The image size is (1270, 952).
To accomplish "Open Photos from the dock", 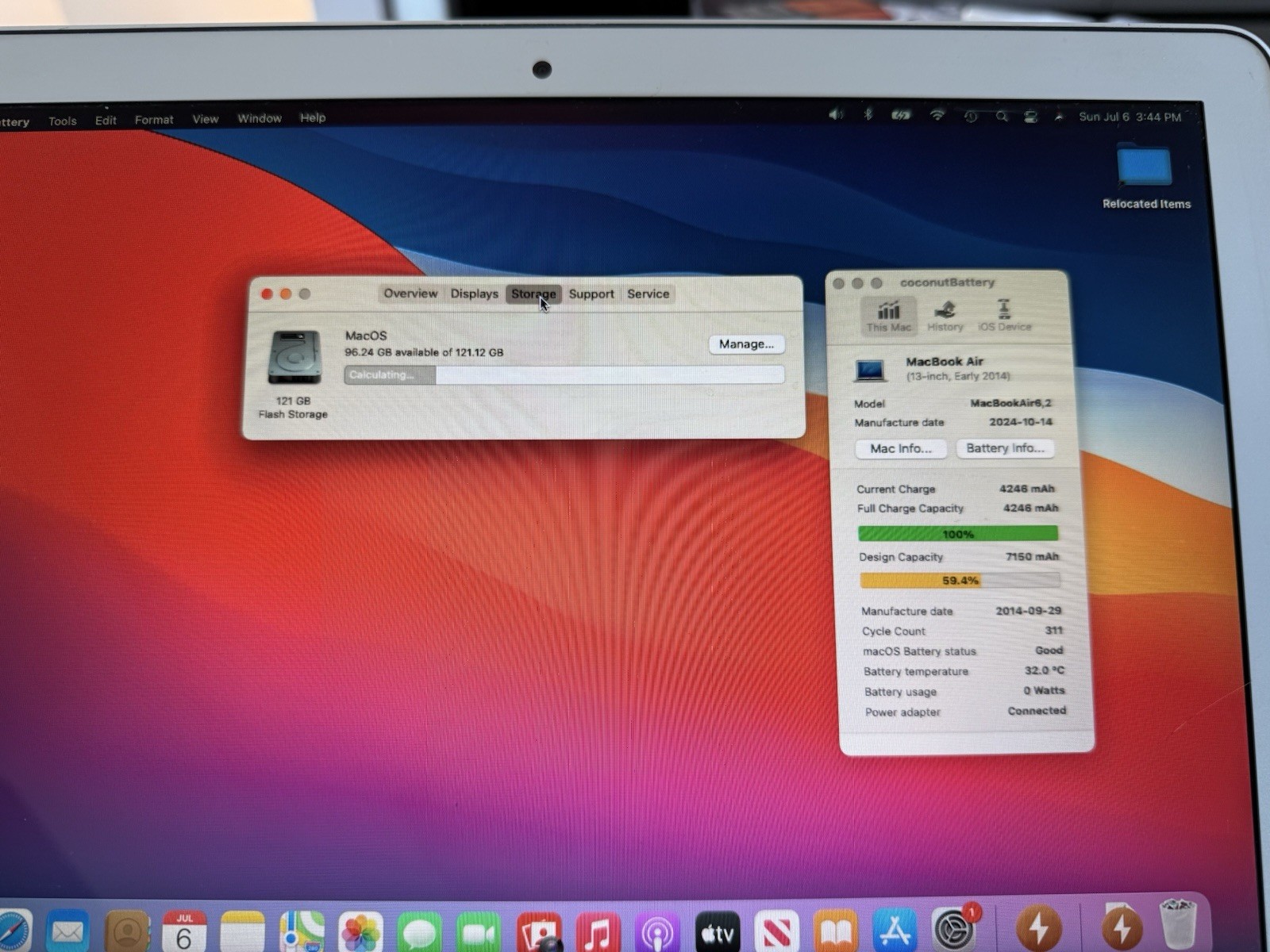I will (x=360, y=931).
